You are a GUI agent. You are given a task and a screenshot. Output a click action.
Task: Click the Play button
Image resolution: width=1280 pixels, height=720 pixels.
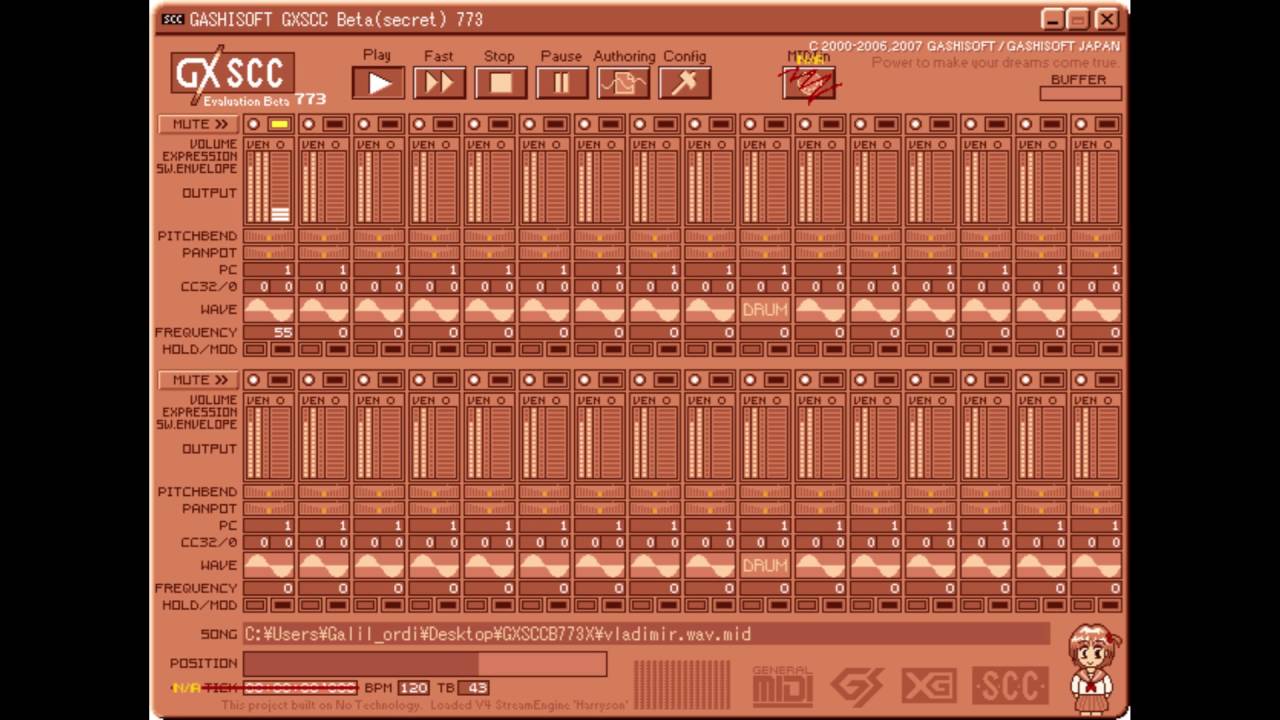(378, 83)
